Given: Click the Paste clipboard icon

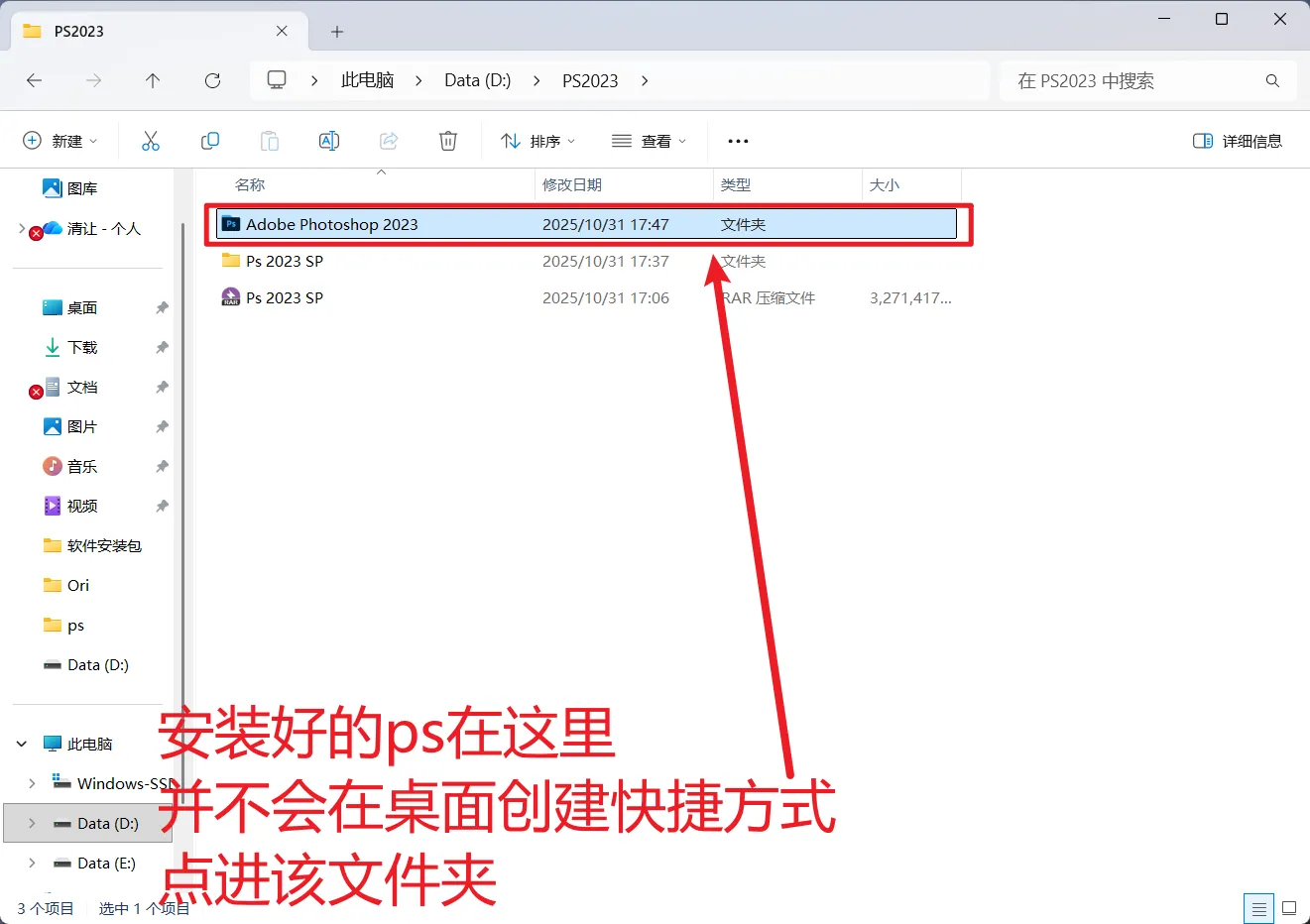Looking at the screenshot, I should (270, 141).
